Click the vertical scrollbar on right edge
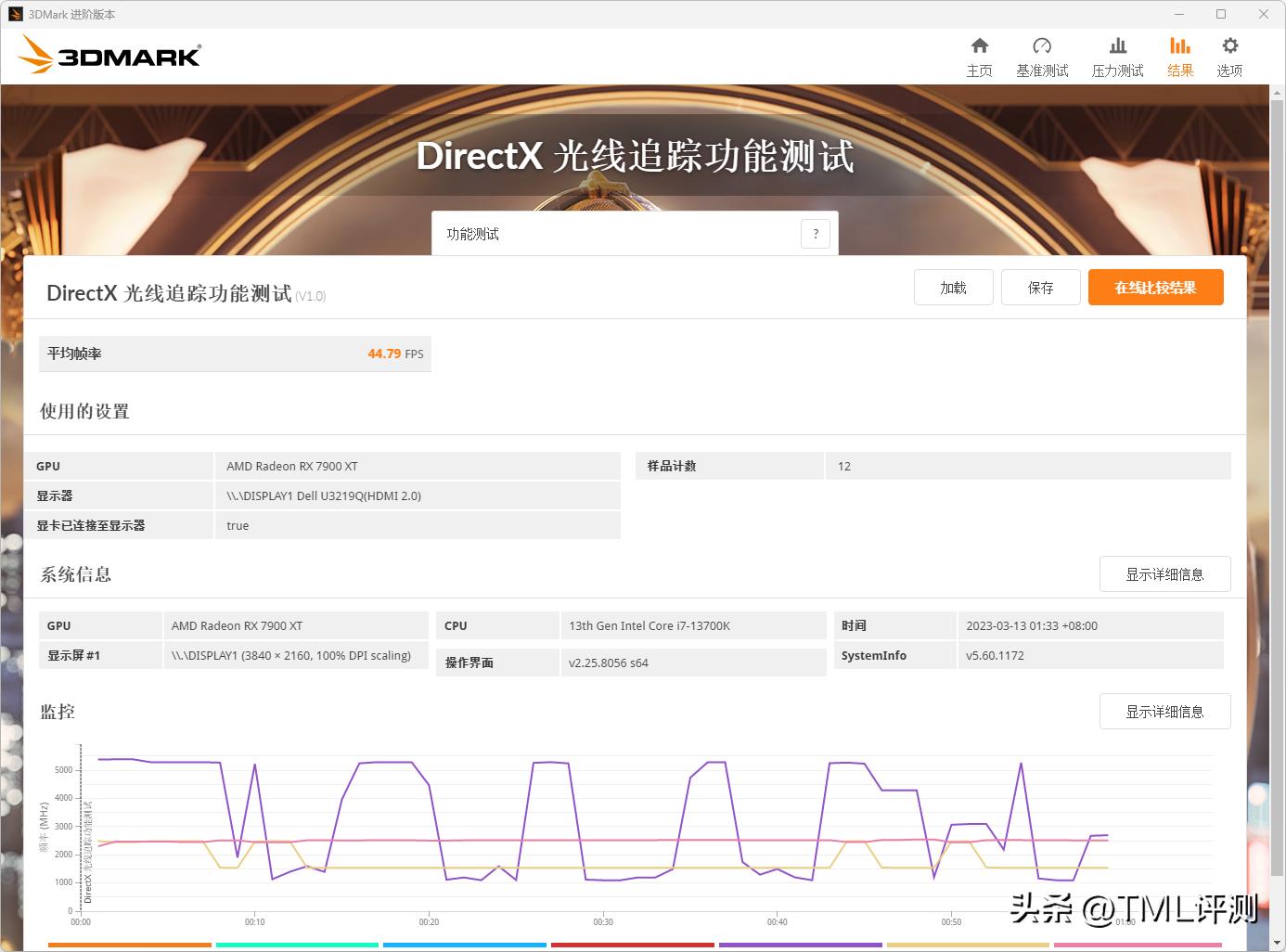This screenshot has height=952, width=1286. 1277,464
